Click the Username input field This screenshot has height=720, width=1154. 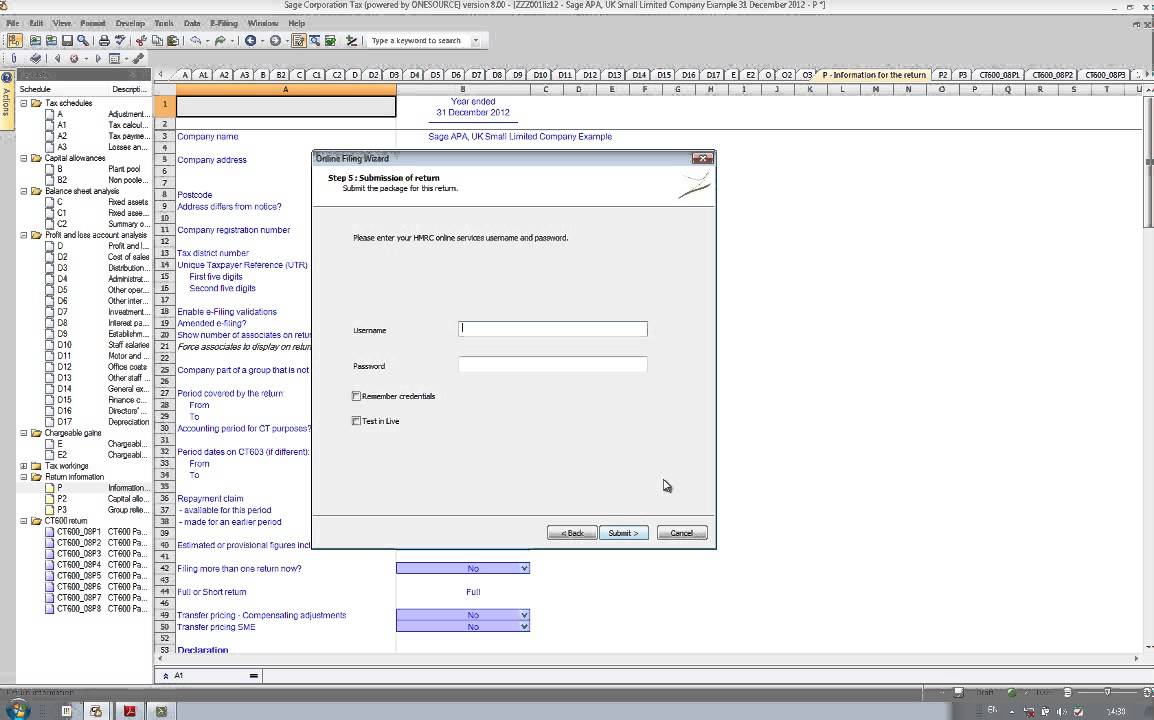tap(553, 329)
